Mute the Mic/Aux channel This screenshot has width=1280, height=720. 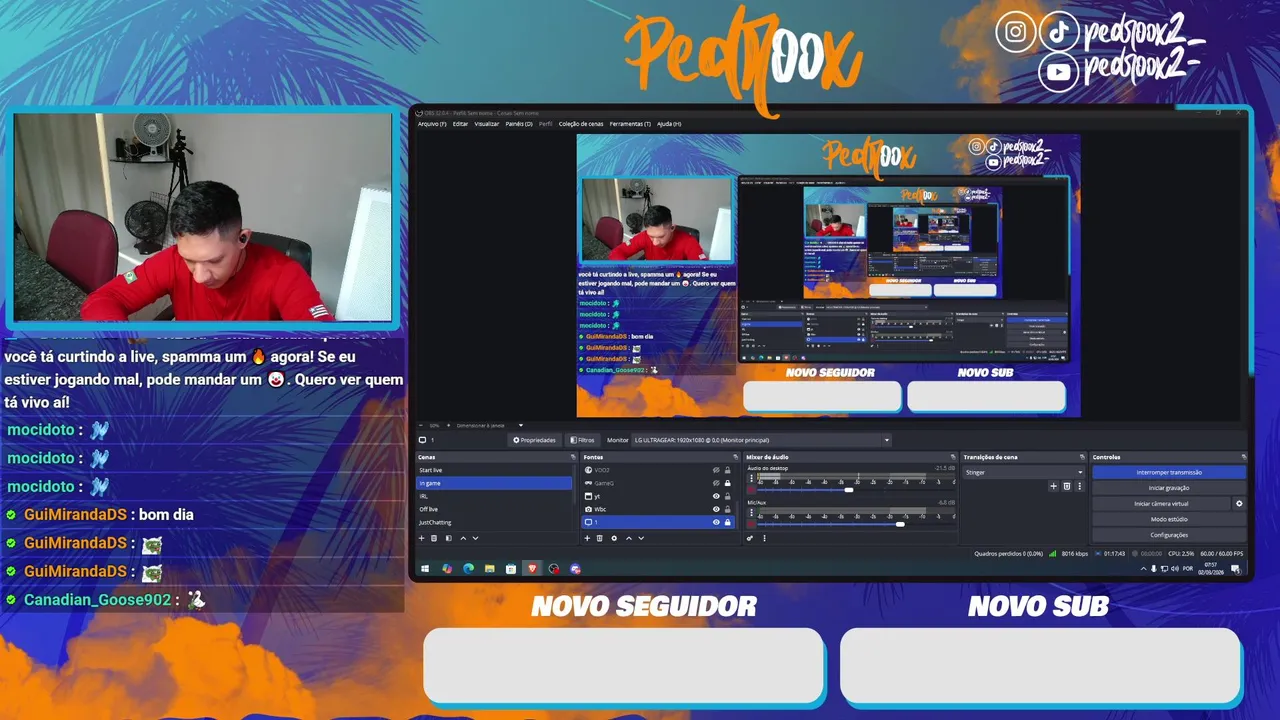pyautogui.click(x=751, y=524)
